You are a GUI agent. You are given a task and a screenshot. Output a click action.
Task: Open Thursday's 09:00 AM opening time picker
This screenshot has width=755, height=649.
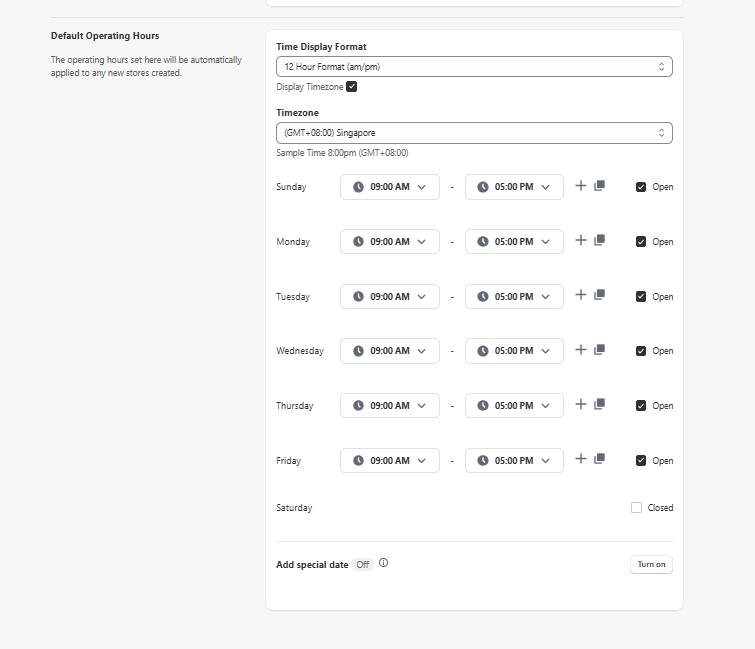click(x=390, y=406)
